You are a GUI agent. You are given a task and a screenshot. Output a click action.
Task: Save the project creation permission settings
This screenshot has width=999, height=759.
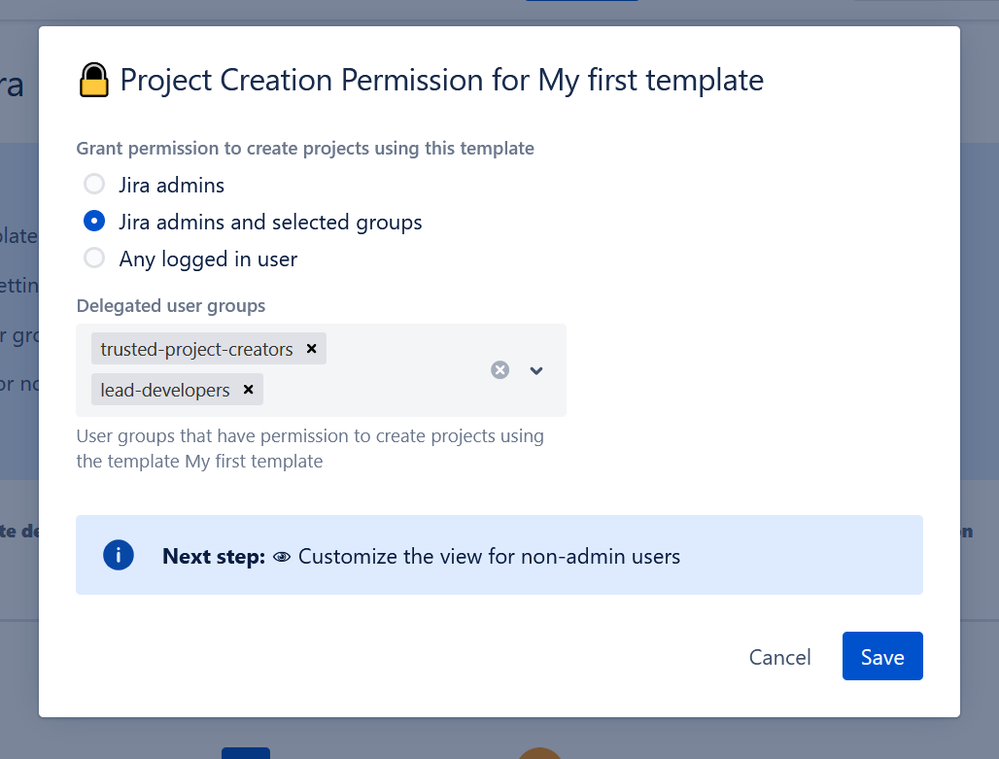pyautogui.click(x=882, y=657)
